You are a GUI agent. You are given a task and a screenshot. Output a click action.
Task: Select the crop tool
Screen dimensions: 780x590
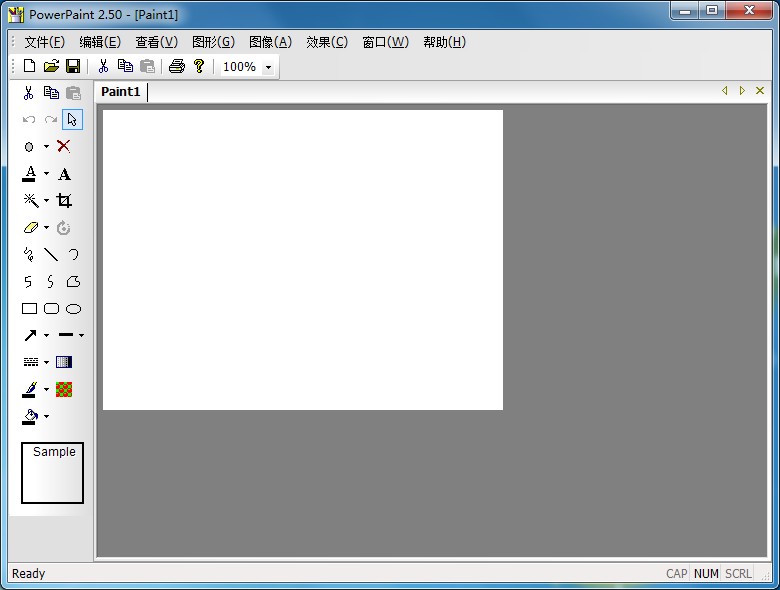tap(64, 200)
